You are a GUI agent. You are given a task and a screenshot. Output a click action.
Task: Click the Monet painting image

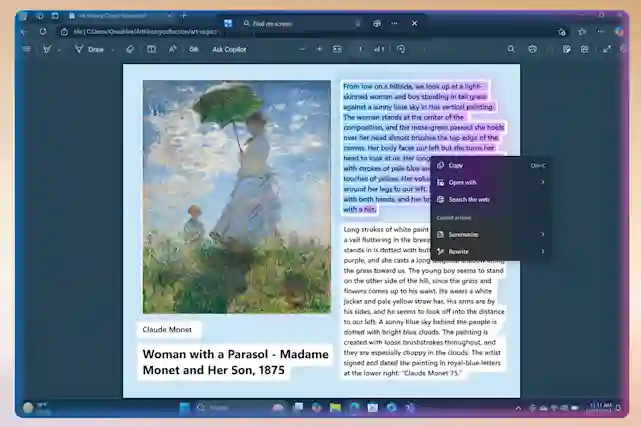click(x=237, y=197)
